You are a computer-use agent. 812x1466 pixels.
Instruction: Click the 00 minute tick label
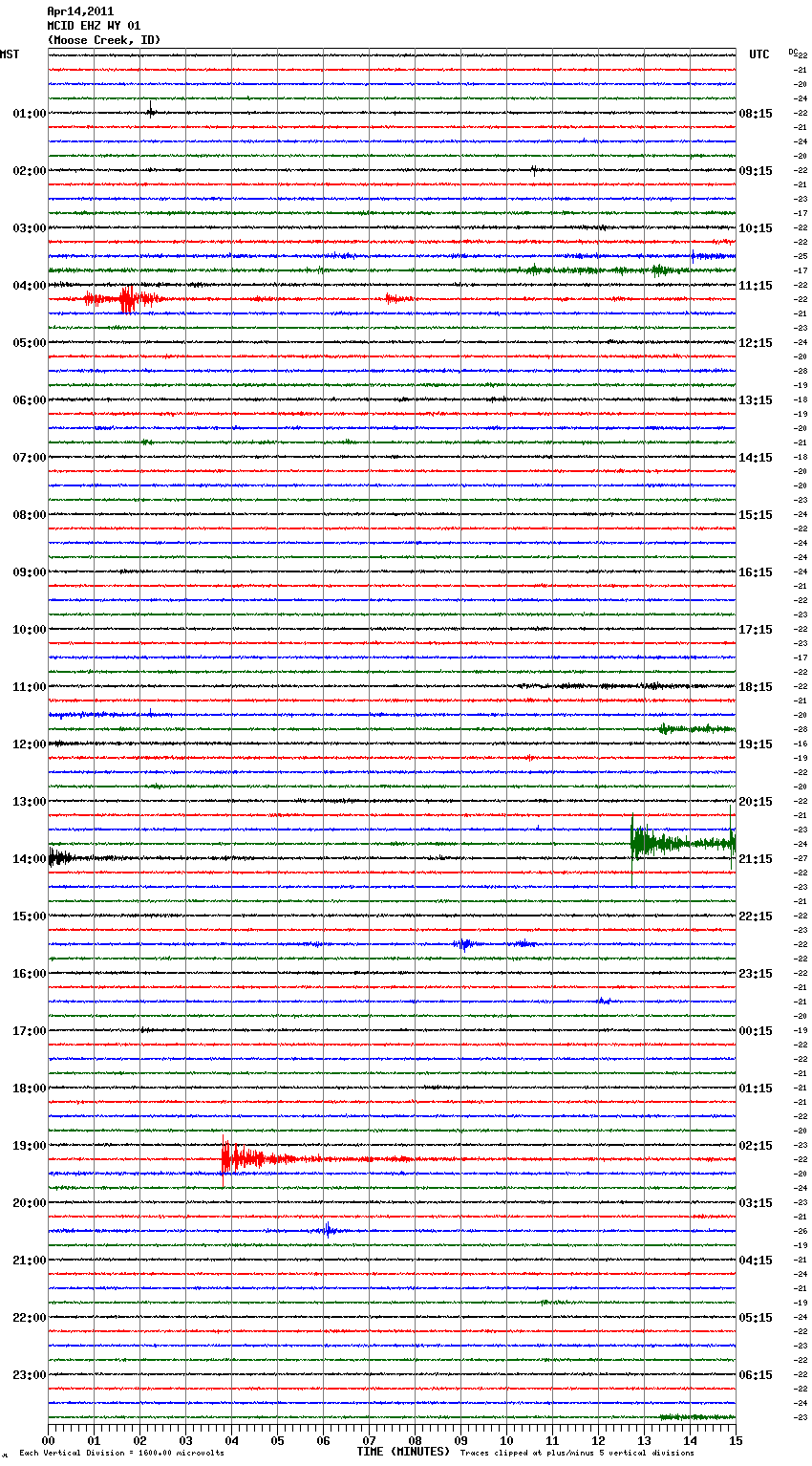(x=49, y=1440)
